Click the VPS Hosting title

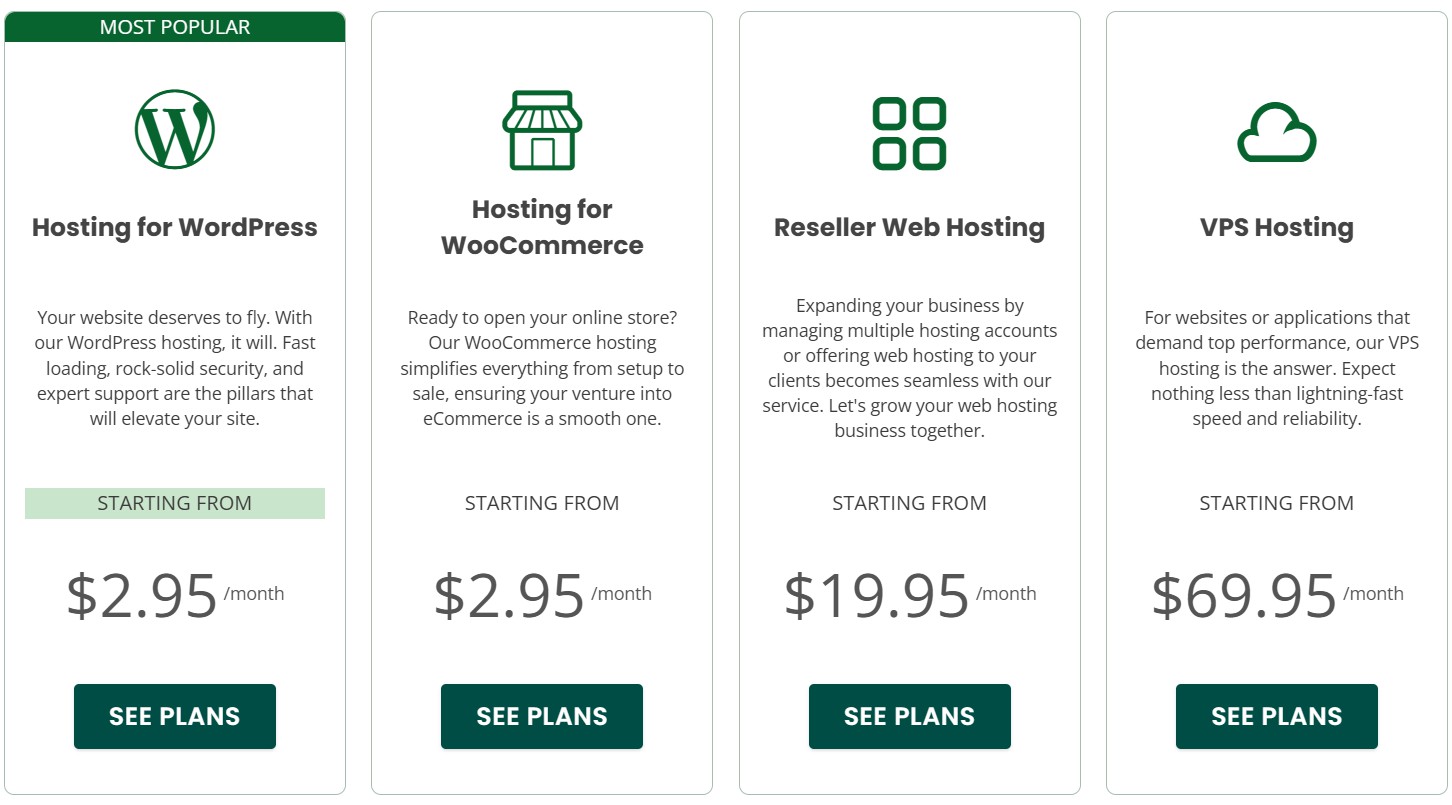(1276, 227)
